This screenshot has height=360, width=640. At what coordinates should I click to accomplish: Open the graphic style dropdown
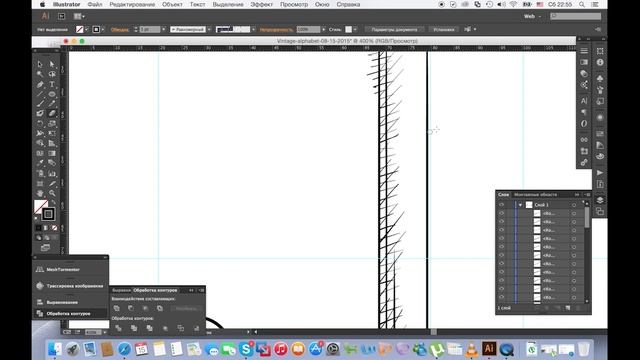pyautogui.click(x=355, y=29)
